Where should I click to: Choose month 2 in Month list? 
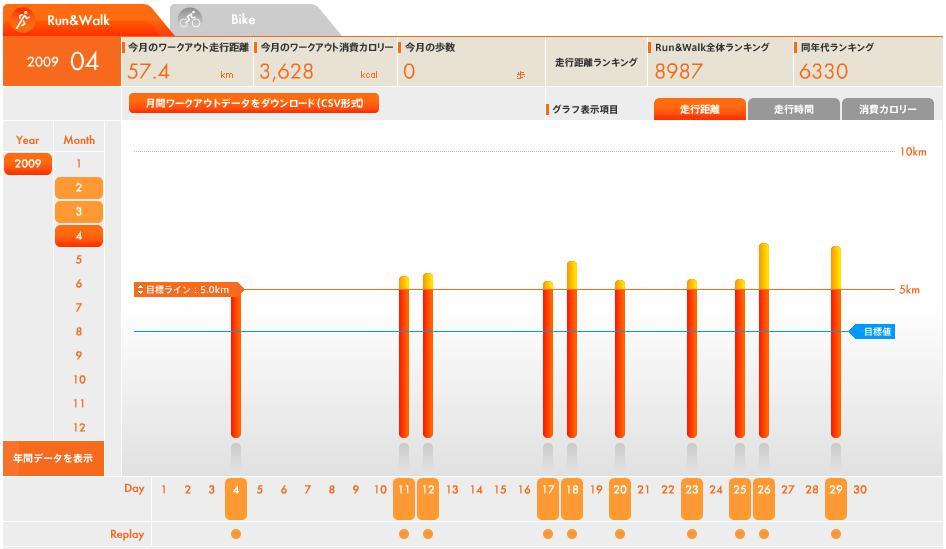pyautogui.click(x=79, y=188)
